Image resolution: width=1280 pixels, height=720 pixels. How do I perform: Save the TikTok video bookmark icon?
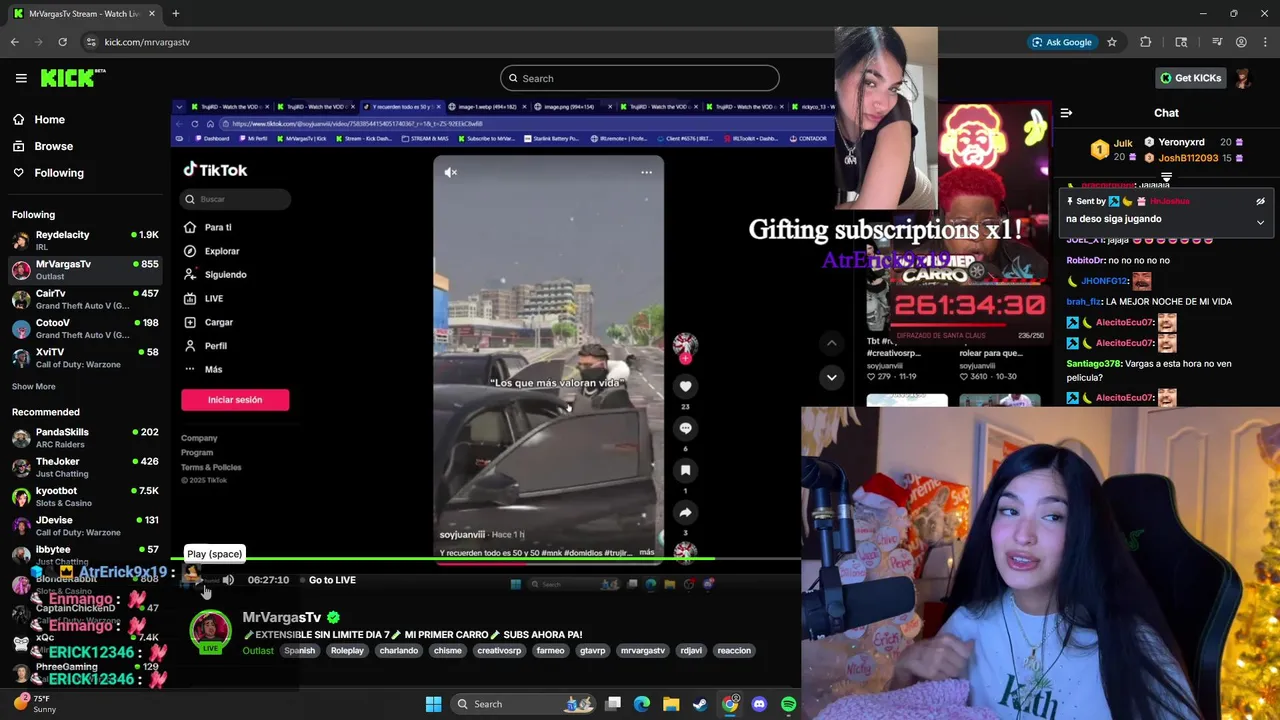[x=685, y=470]
